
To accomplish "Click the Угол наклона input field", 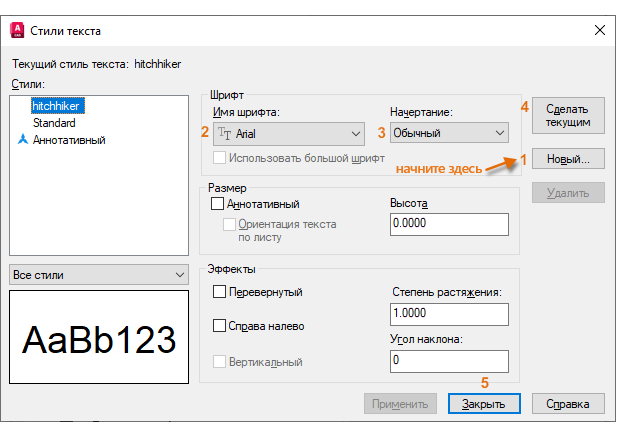I will (449, 361).
